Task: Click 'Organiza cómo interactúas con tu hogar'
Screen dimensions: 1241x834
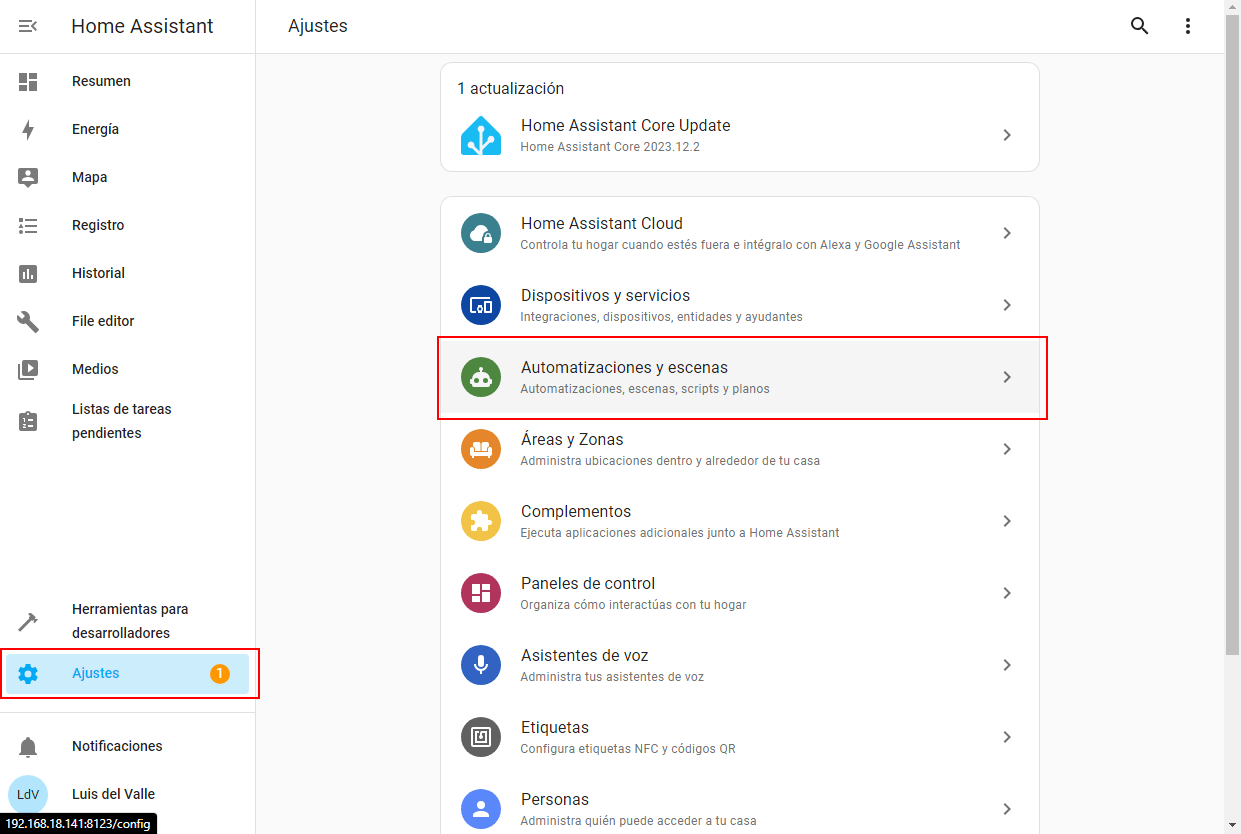Action: point(633,605)
